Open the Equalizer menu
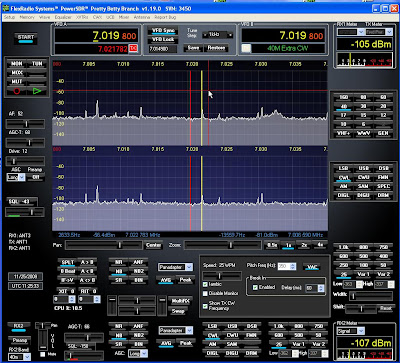This screenshot has height=363, width=400. (63, 17)
